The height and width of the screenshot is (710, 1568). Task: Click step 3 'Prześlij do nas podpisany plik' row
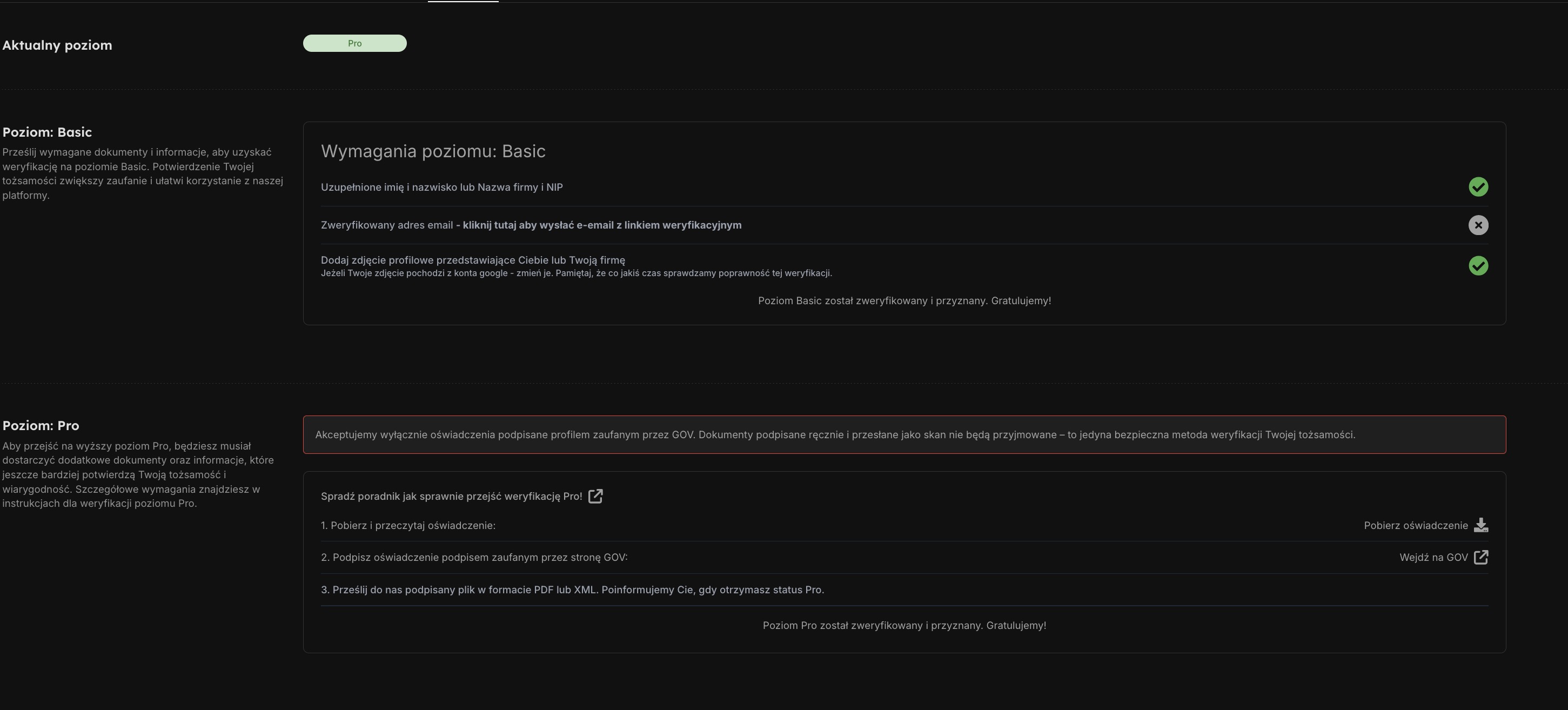[x=572, y=590]
